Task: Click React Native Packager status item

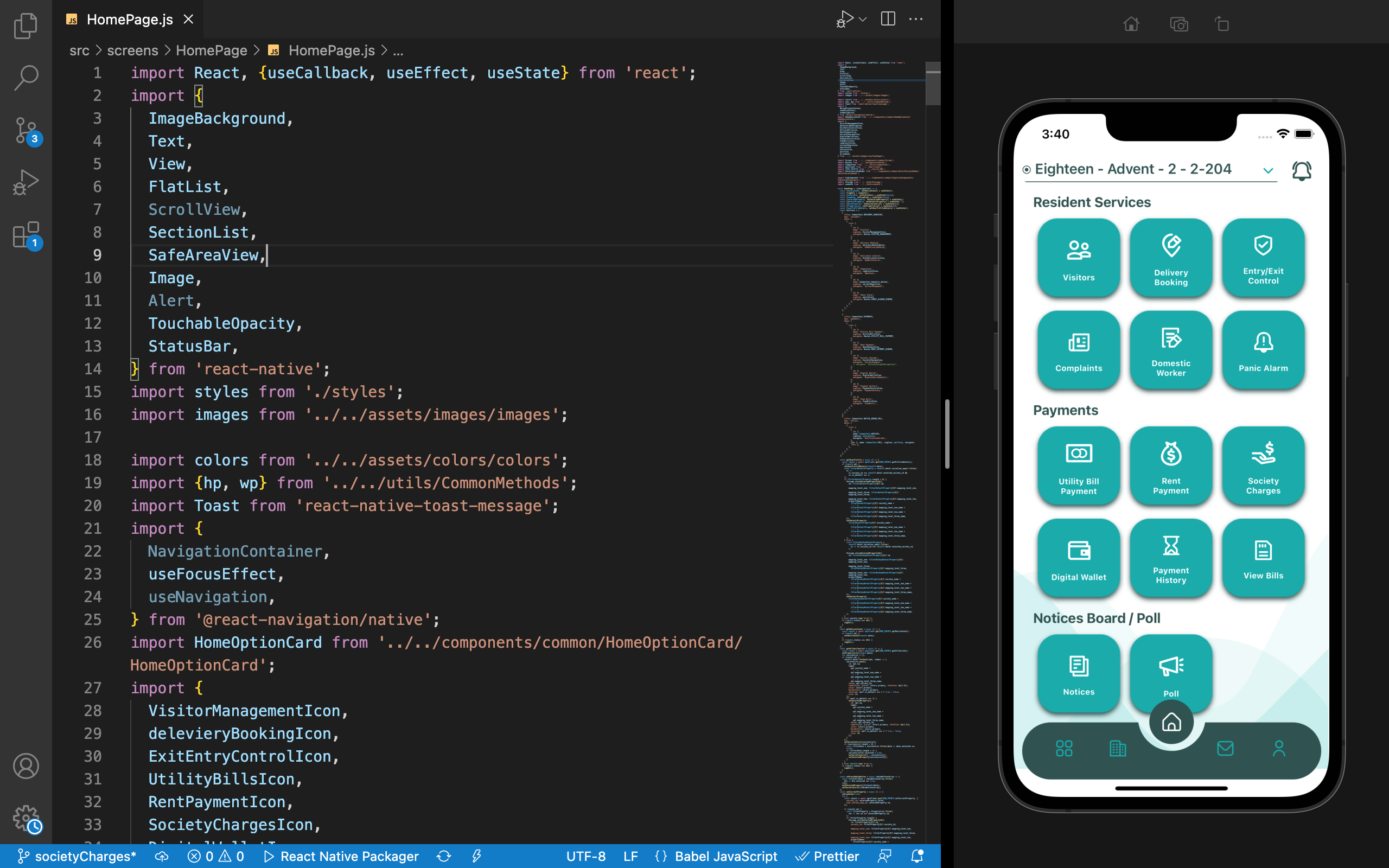Action: pos(341,856)
